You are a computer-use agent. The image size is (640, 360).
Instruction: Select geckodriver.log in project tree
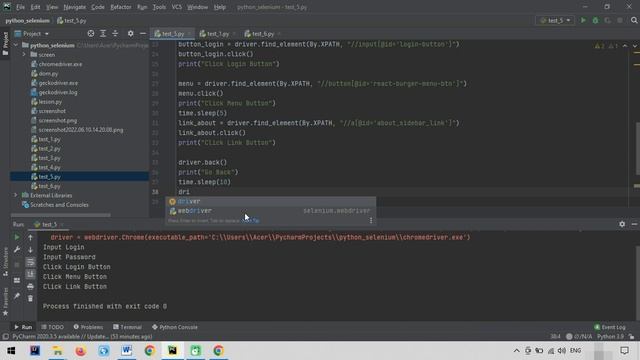pos(58,92)
